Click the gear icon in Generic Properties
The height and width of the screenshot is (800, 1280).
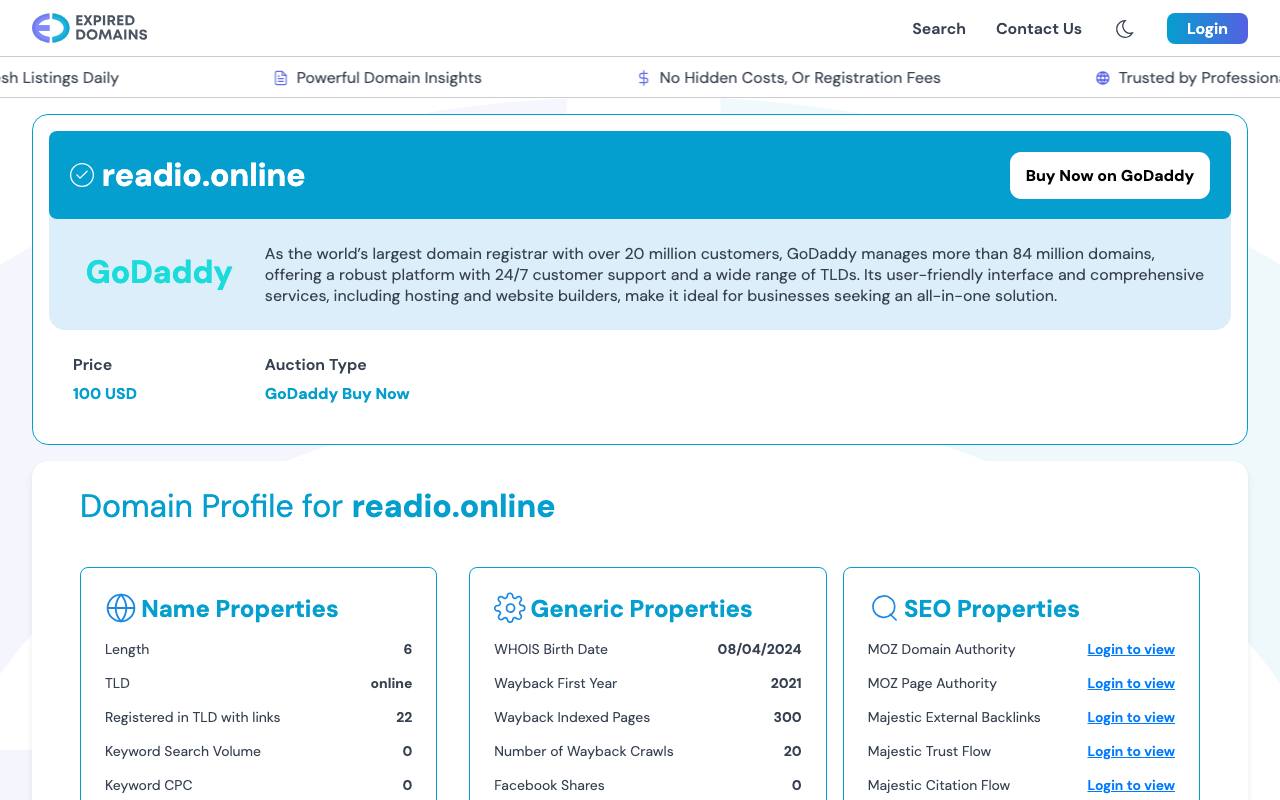pyautogui.click(x=509, y=608)
